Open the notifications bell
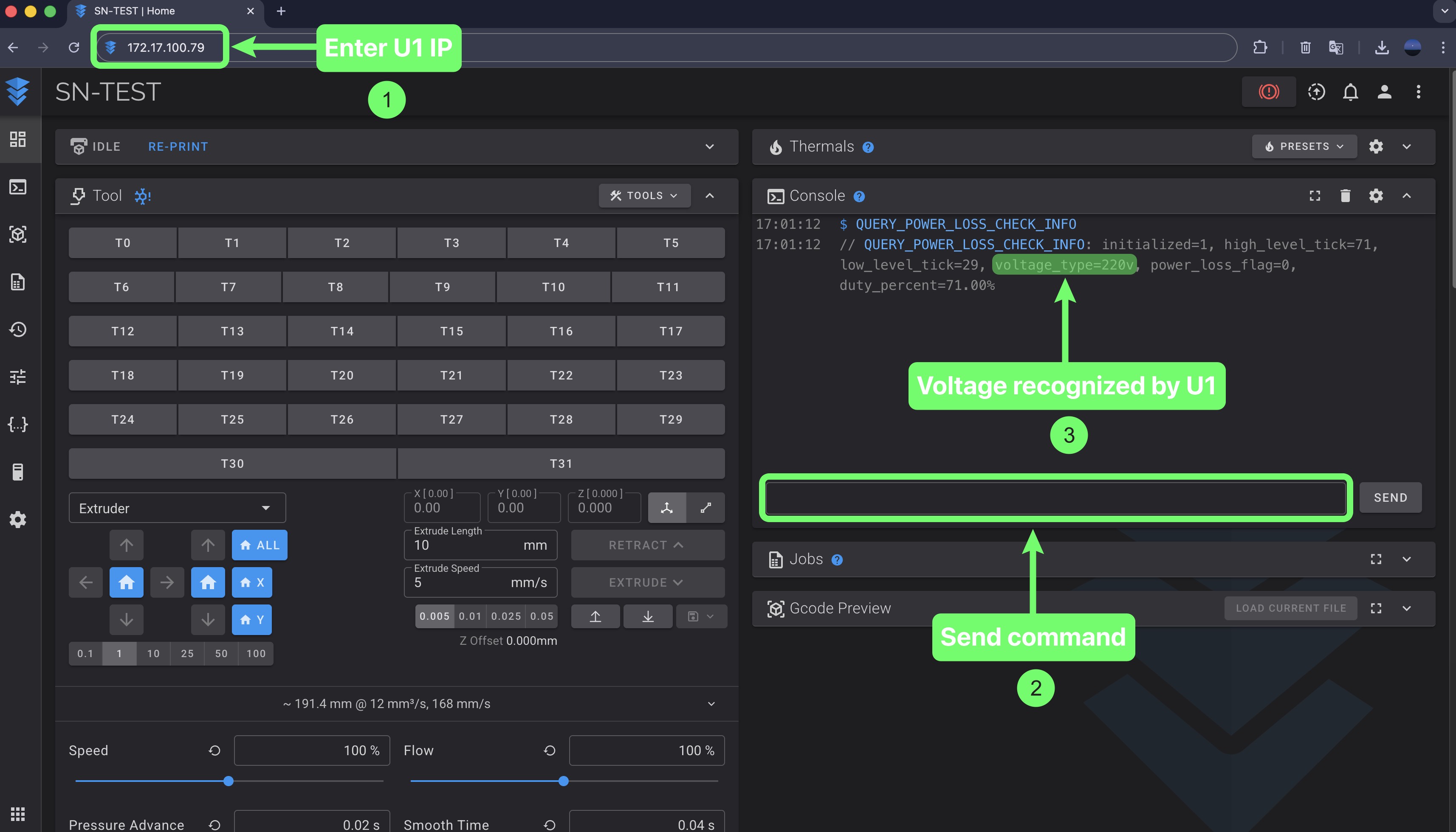The width and height of the screenshot is (1456, 832). click(1350, 91)
